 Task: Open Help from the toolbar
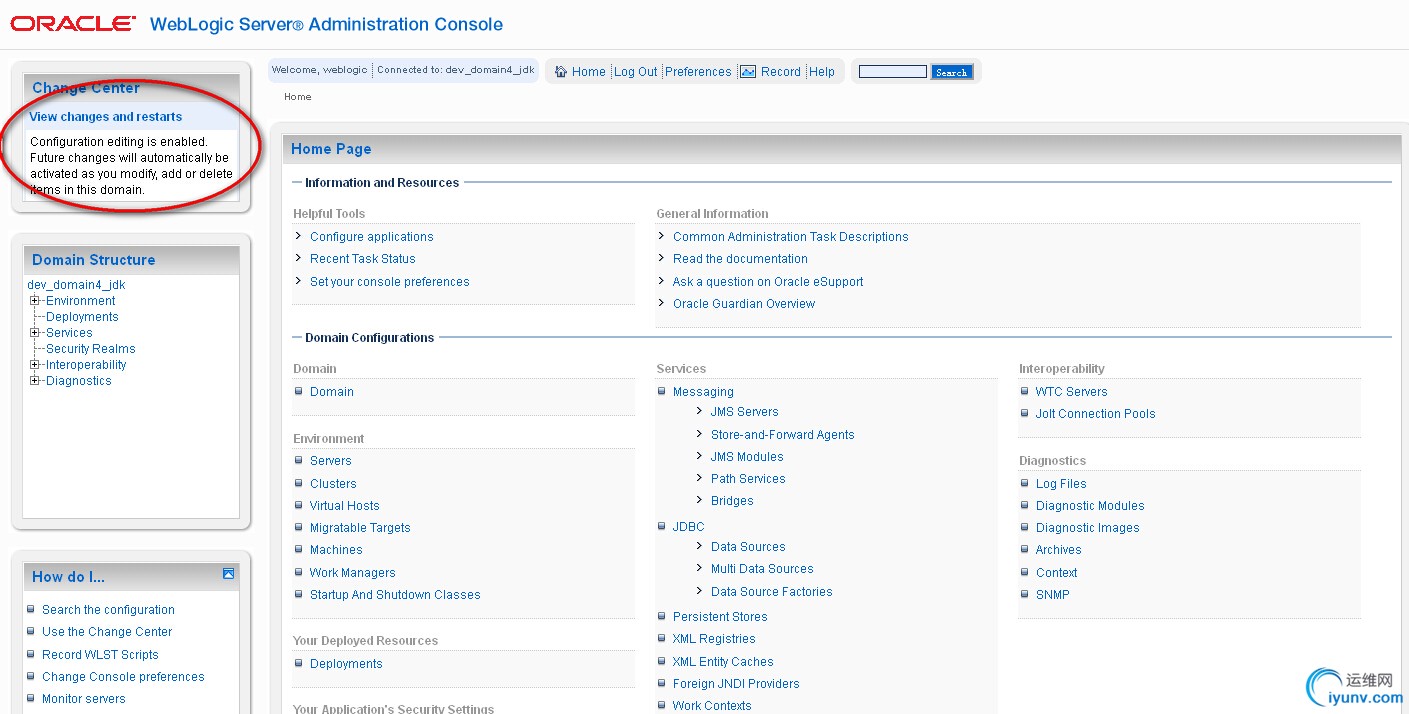822,72
